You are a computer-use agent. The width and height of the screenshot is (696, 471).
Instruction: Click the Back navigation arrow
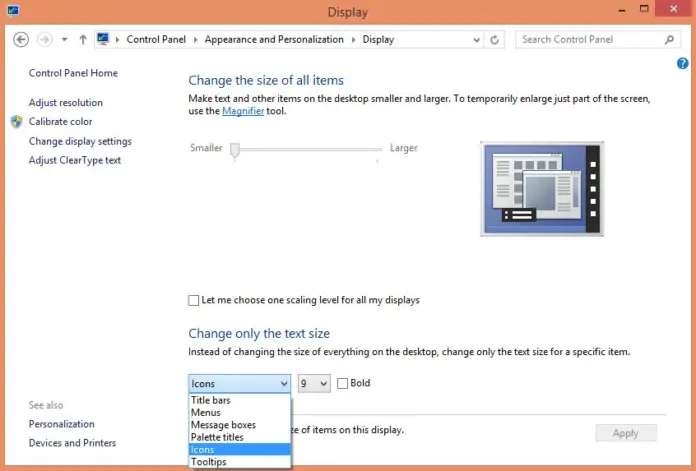(21, 40)
